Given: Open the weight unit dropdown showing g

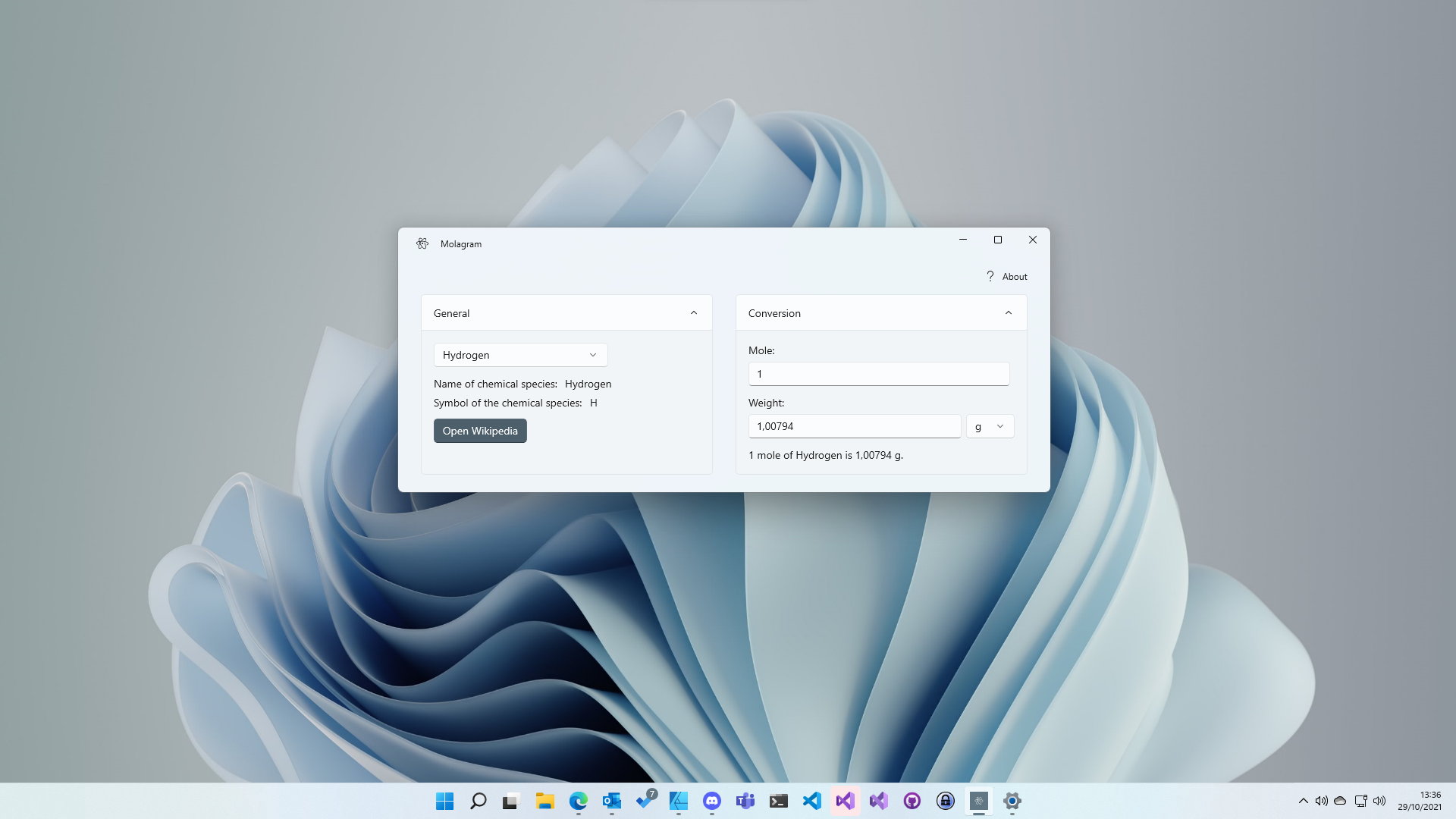Looking at the screenshot, I should pos(990,426).
